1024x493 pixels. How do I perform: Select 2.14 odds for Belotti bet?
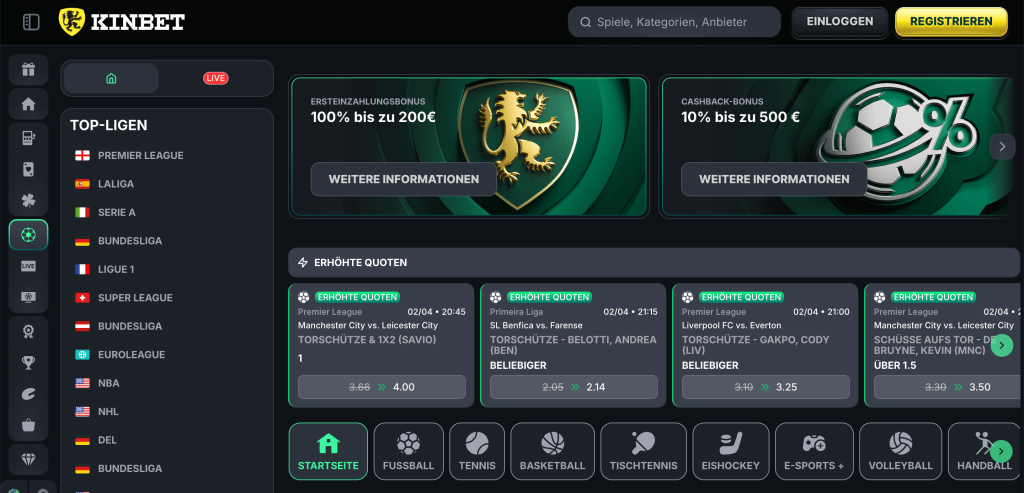point(573,387)
